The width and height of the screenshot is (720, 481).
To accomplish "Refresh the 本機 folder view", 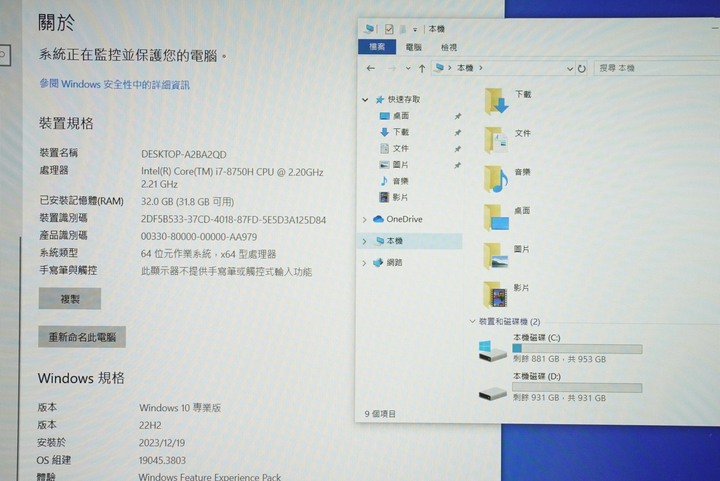I will [582, 68].
